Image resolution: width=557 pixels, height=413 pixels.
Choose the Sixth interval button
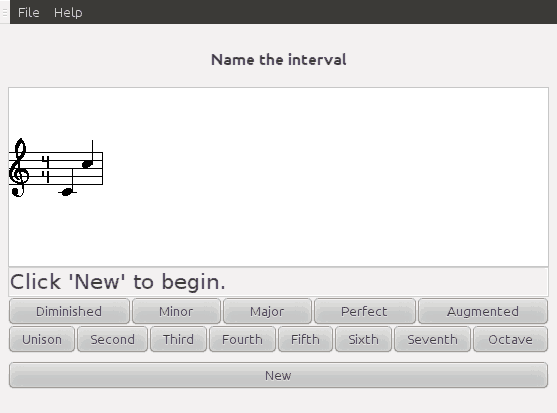click(x=363, y=339)
